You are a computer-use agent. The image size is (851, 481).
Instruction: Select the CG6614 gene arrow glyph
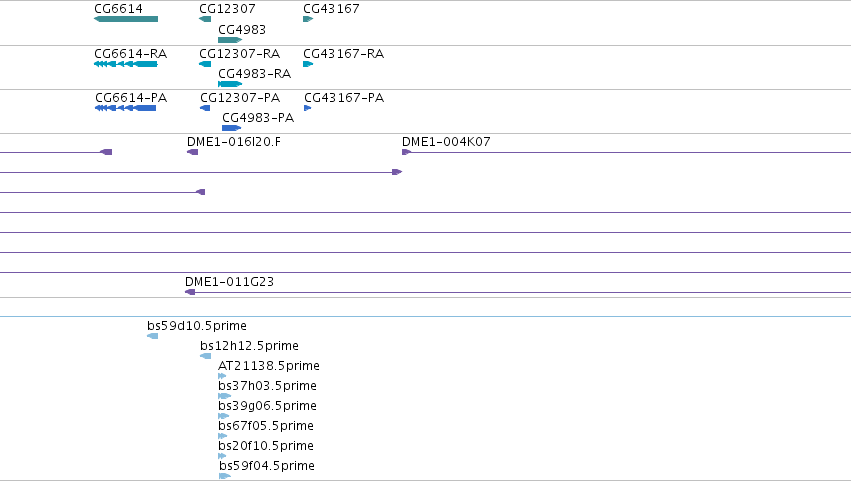pyautogui.click(x=126, y=19)
